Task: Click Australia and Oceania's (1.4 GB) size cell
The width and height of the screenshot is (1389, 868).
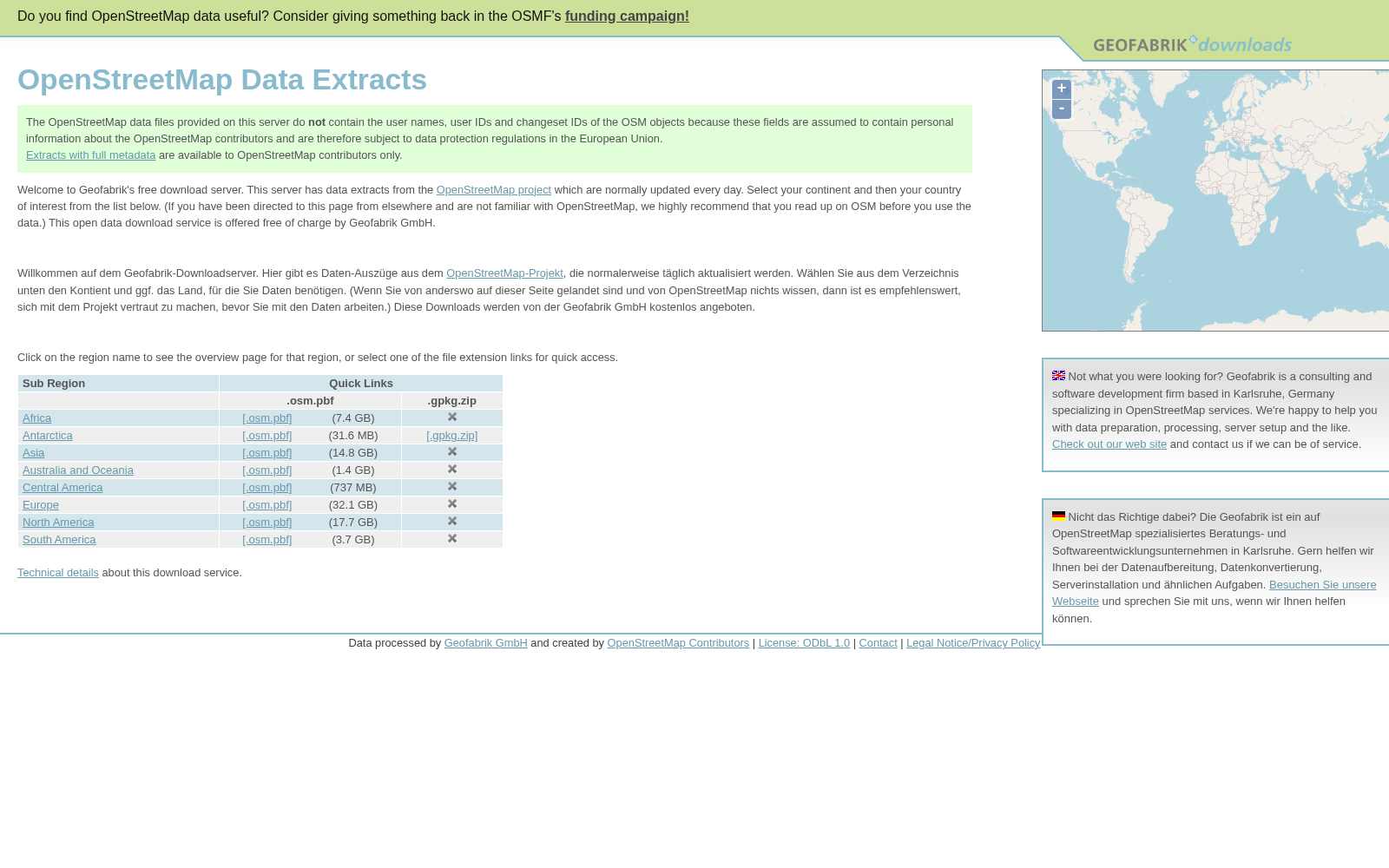Action: (353, 470)
